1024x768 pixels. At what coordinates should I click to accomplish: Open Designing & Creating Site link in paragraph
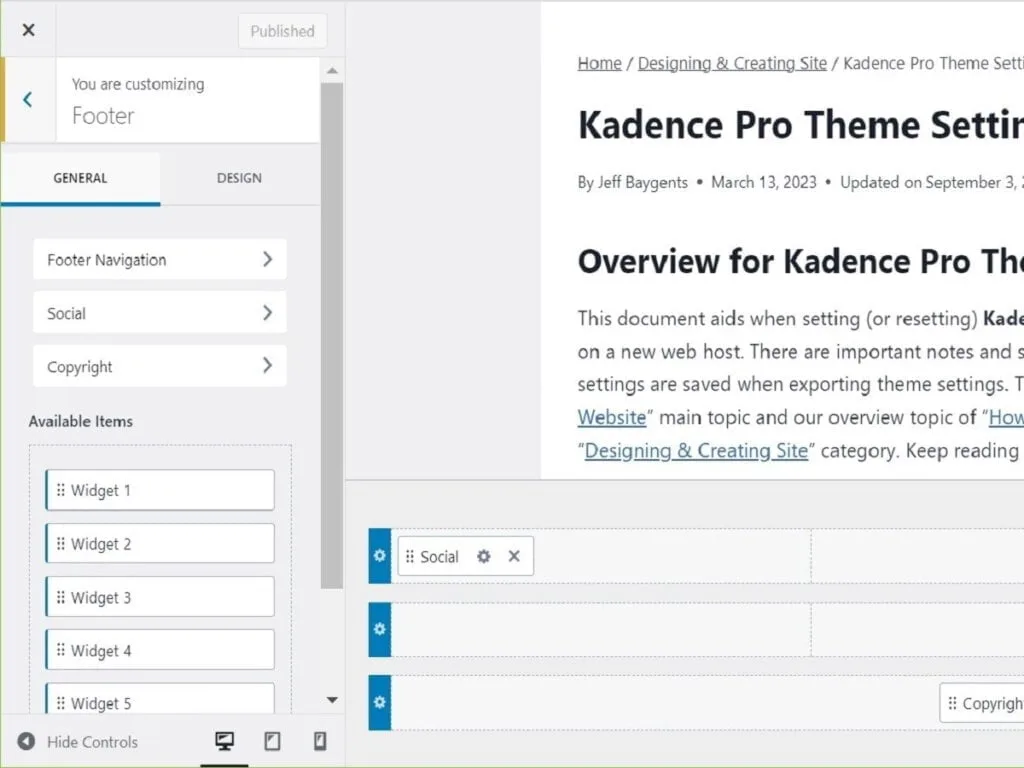click(696, 451)
